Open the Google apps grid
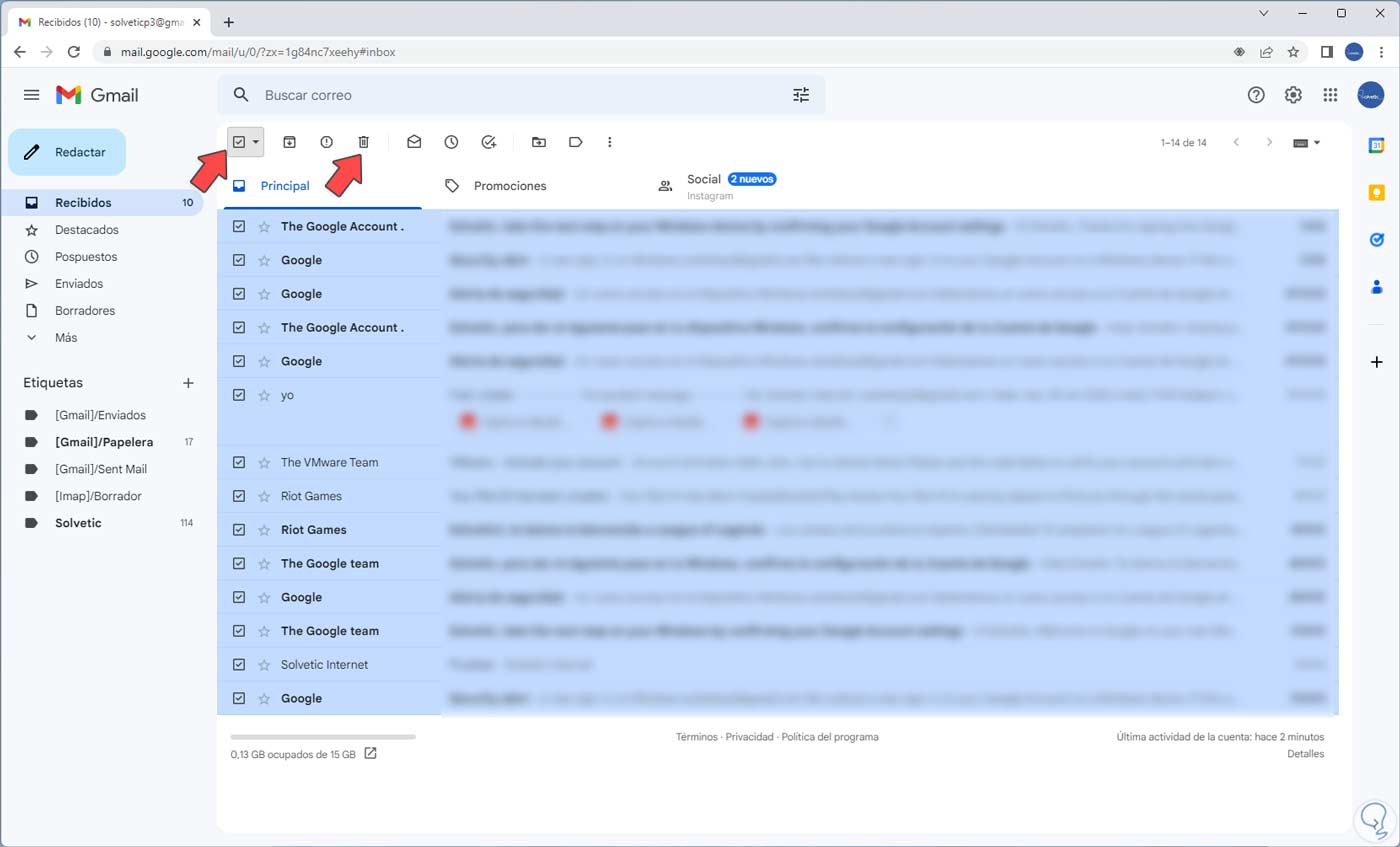This screenshot has width=1400, height=847. coord(1330,95)
